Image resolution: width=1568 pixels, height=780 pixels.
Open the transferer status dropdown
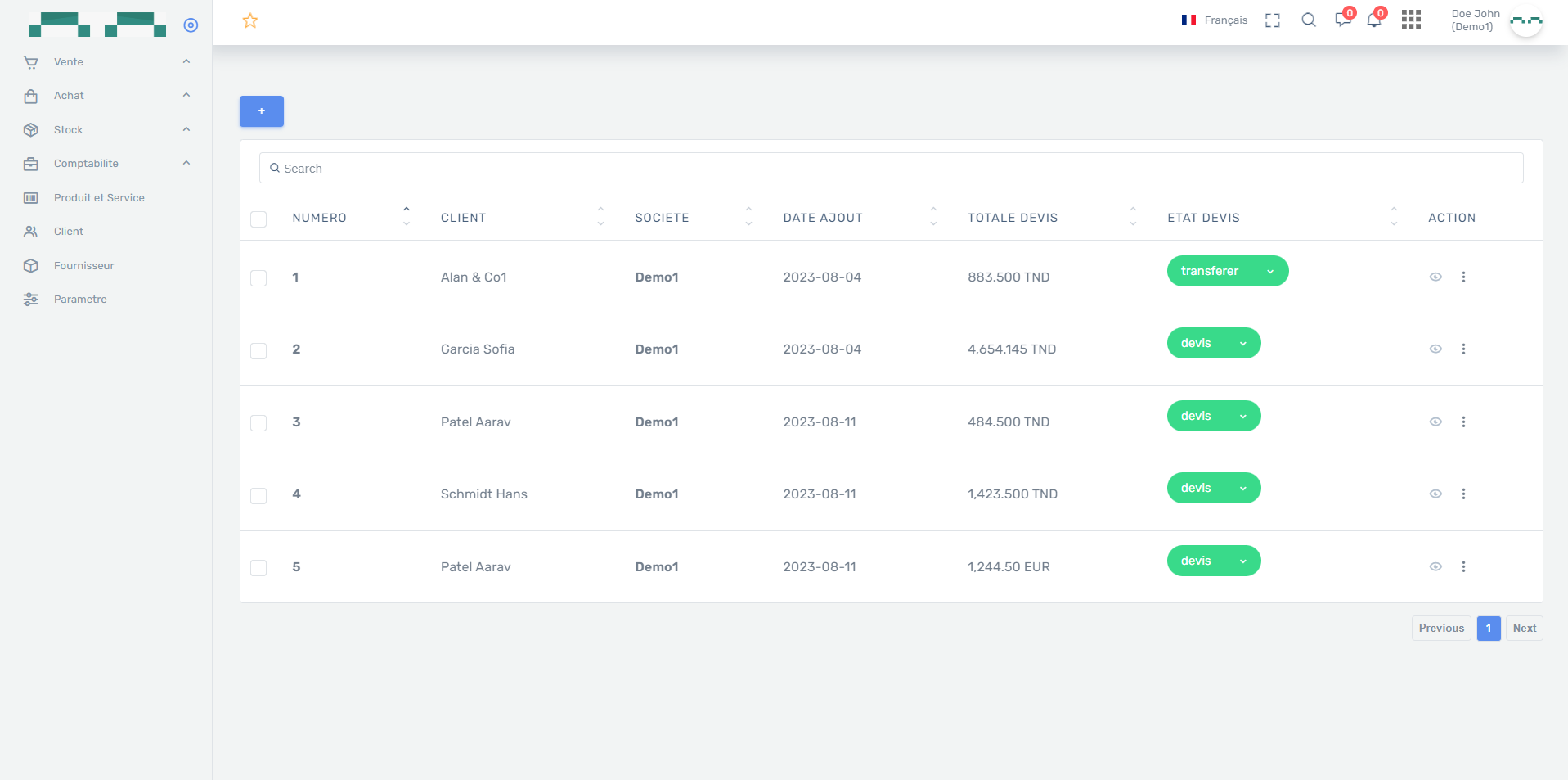pos(1227,272)
